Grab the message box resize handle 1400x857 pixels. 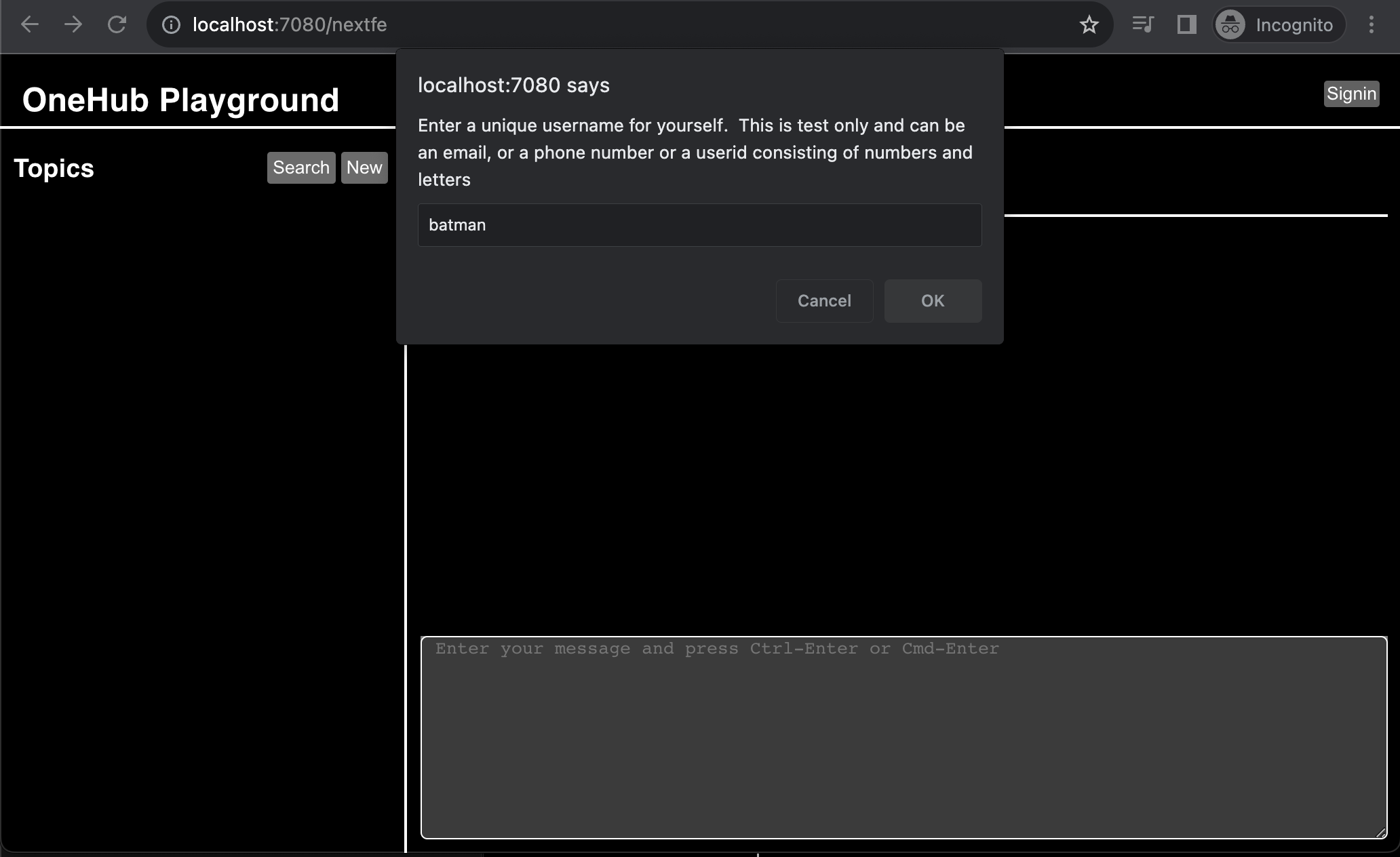coord(1380,832)
